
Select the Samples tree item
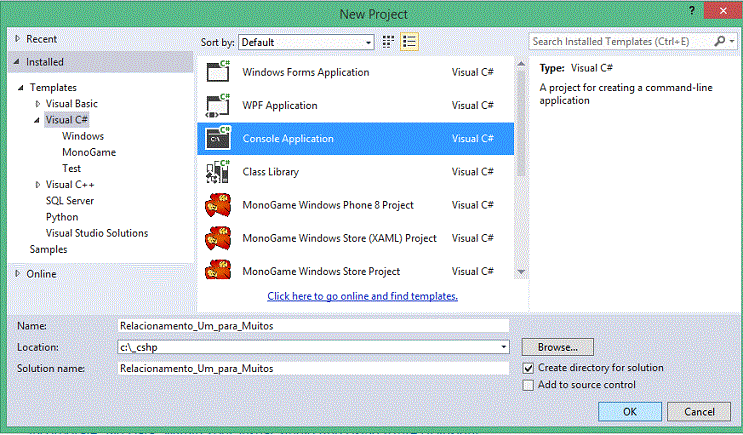(48, 249)
